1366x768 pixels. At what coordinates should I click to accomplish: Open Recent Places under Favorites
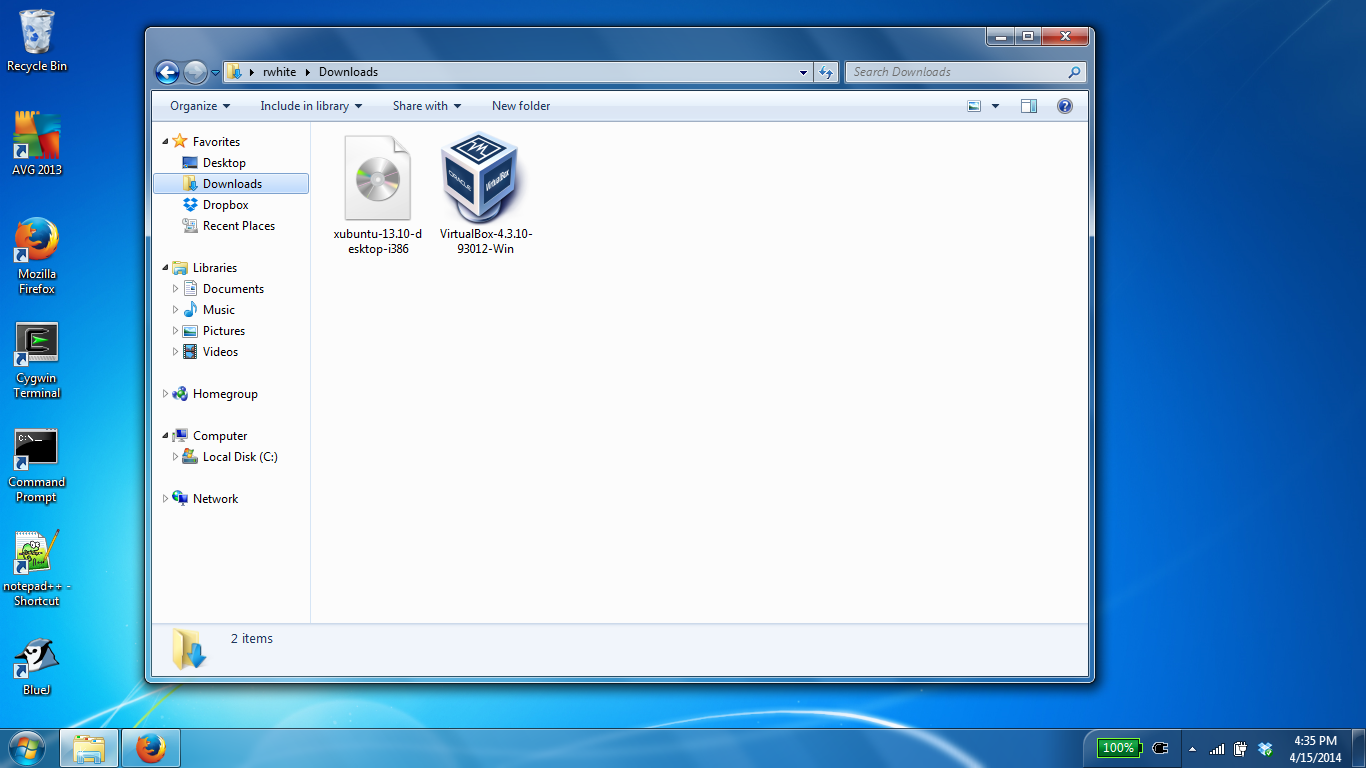pos(238,226)
